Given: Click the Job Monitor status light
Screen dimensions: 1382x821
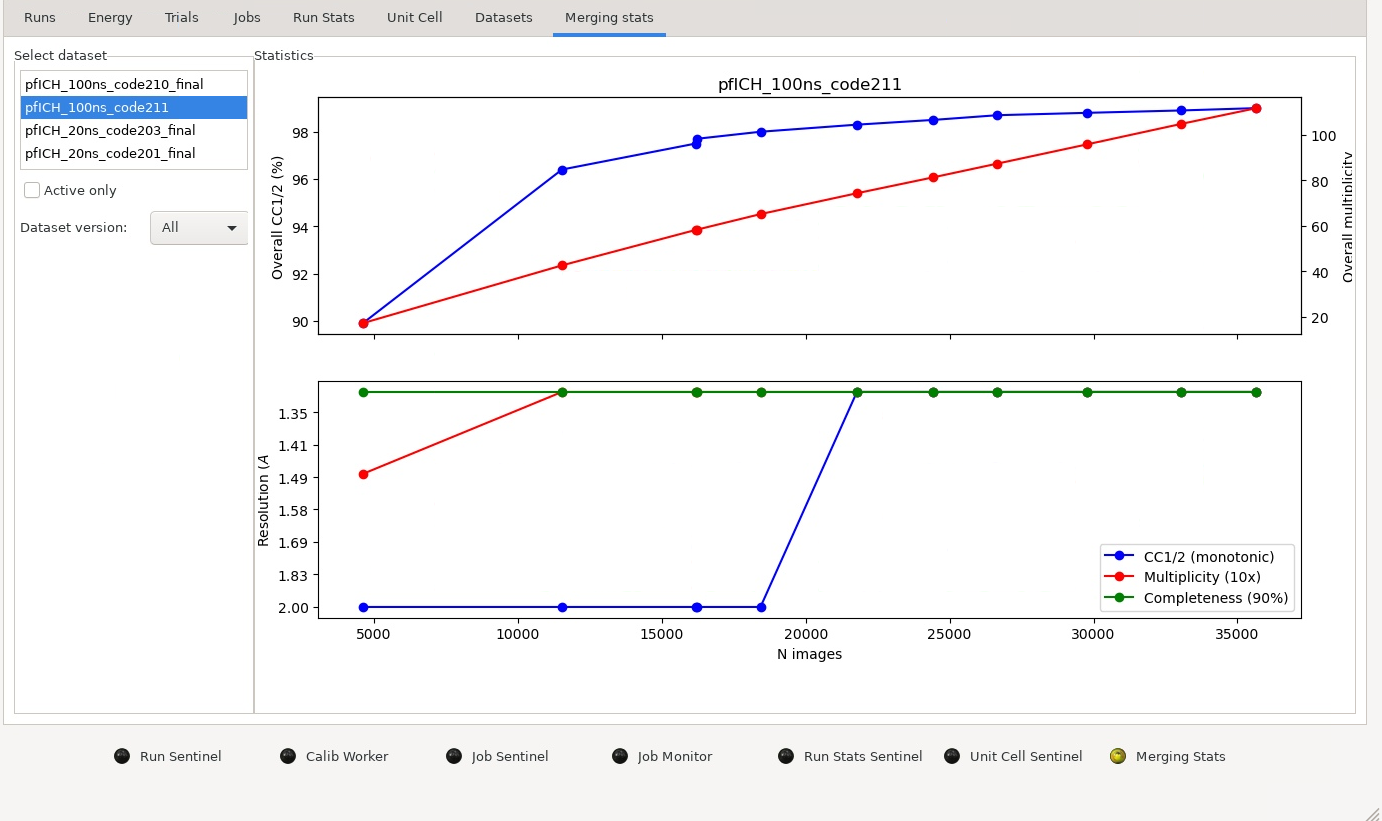Looking at the screenshot, I should (620, 756).
